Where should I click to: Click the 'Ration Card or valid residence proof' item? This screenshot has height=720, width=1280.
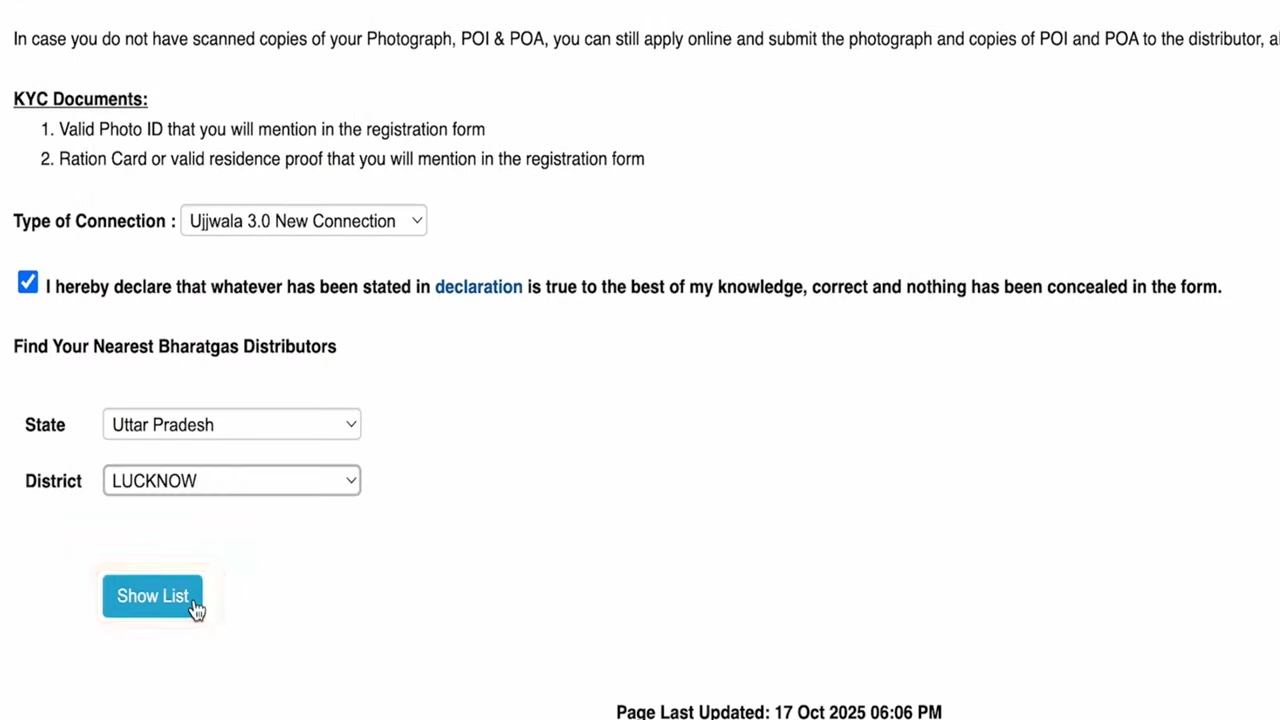click(x=351, y=159)
